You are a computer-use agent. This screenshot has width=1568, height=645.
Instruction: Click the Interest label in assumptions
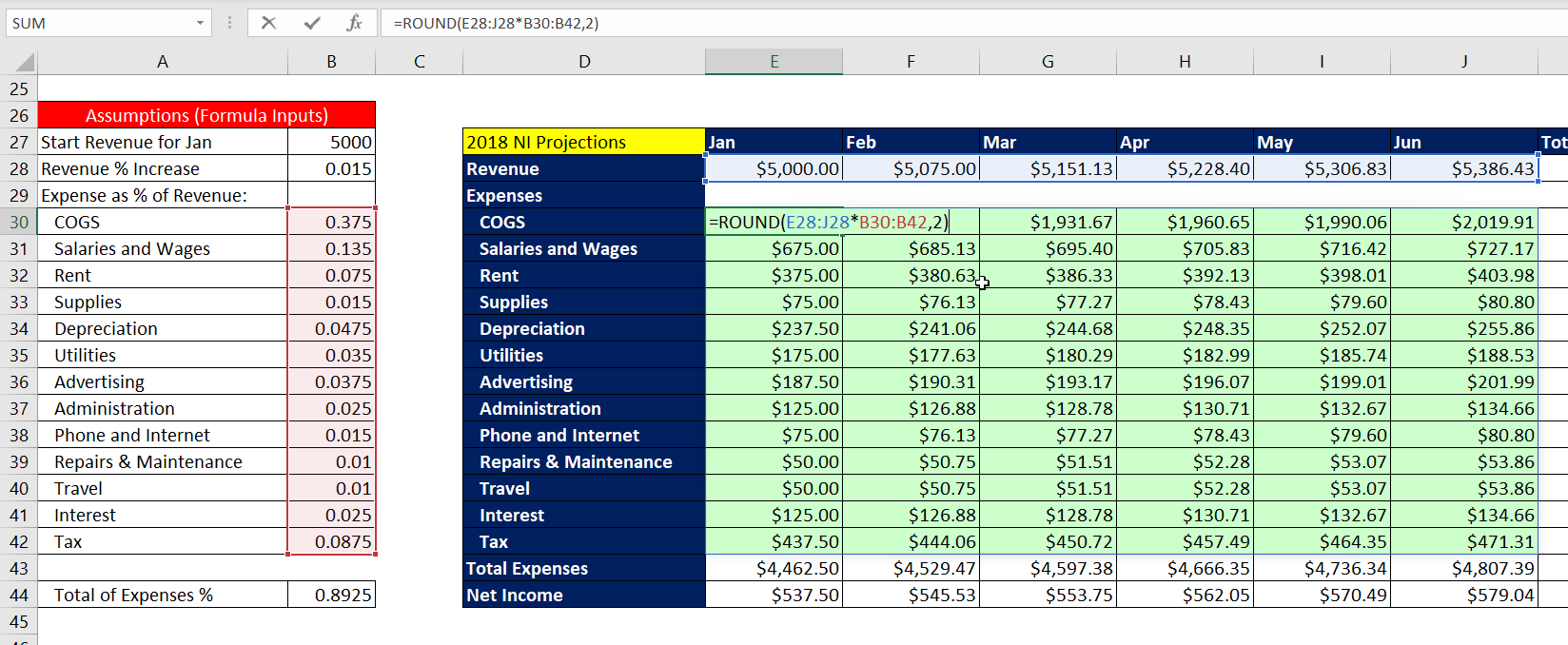163,515
